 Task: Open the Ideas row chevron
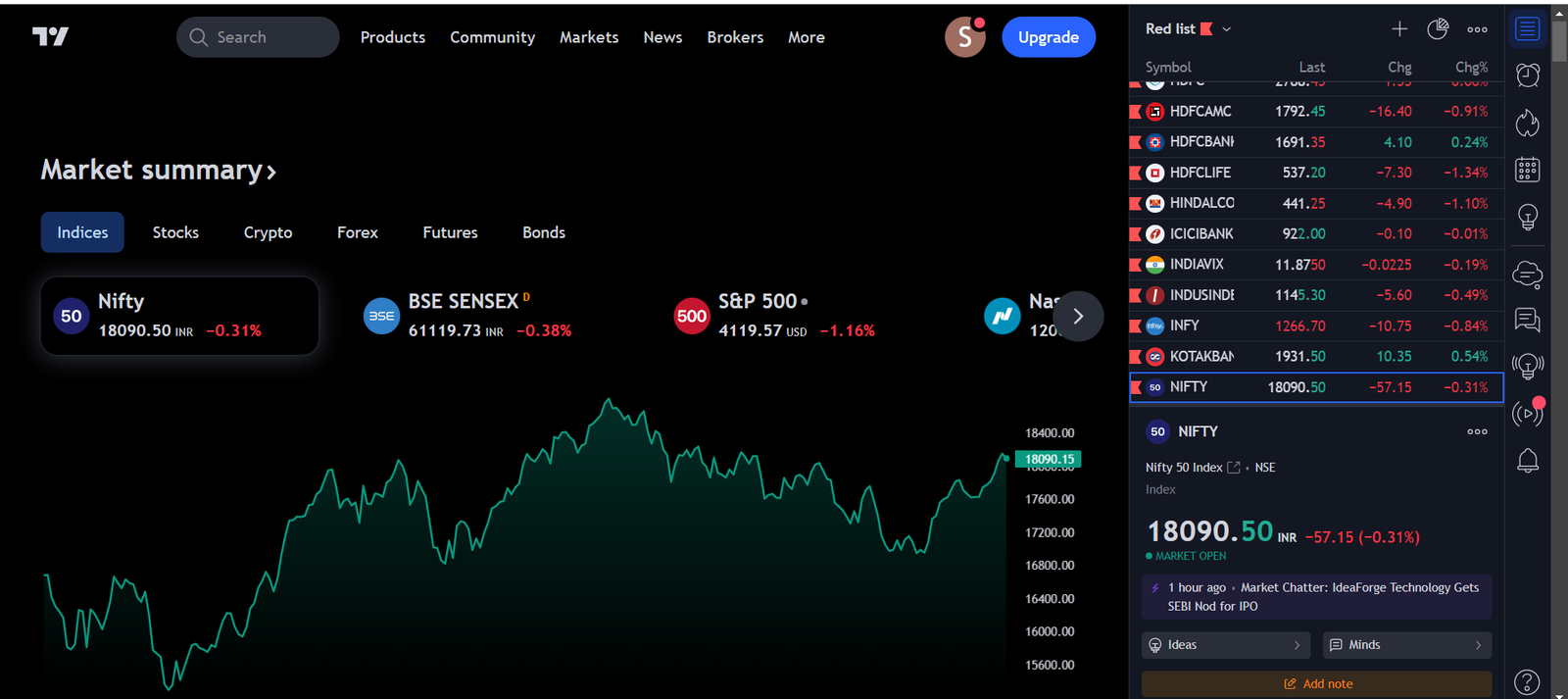point(1297,645)
